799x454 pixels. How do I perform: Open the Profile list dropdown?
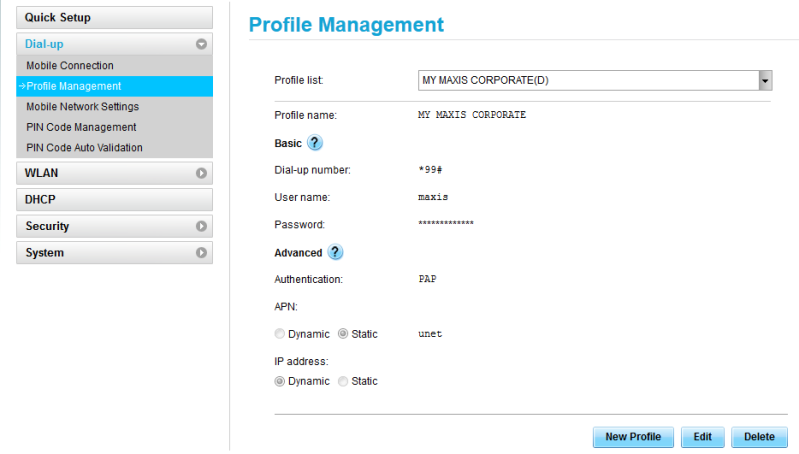[588, 80]
